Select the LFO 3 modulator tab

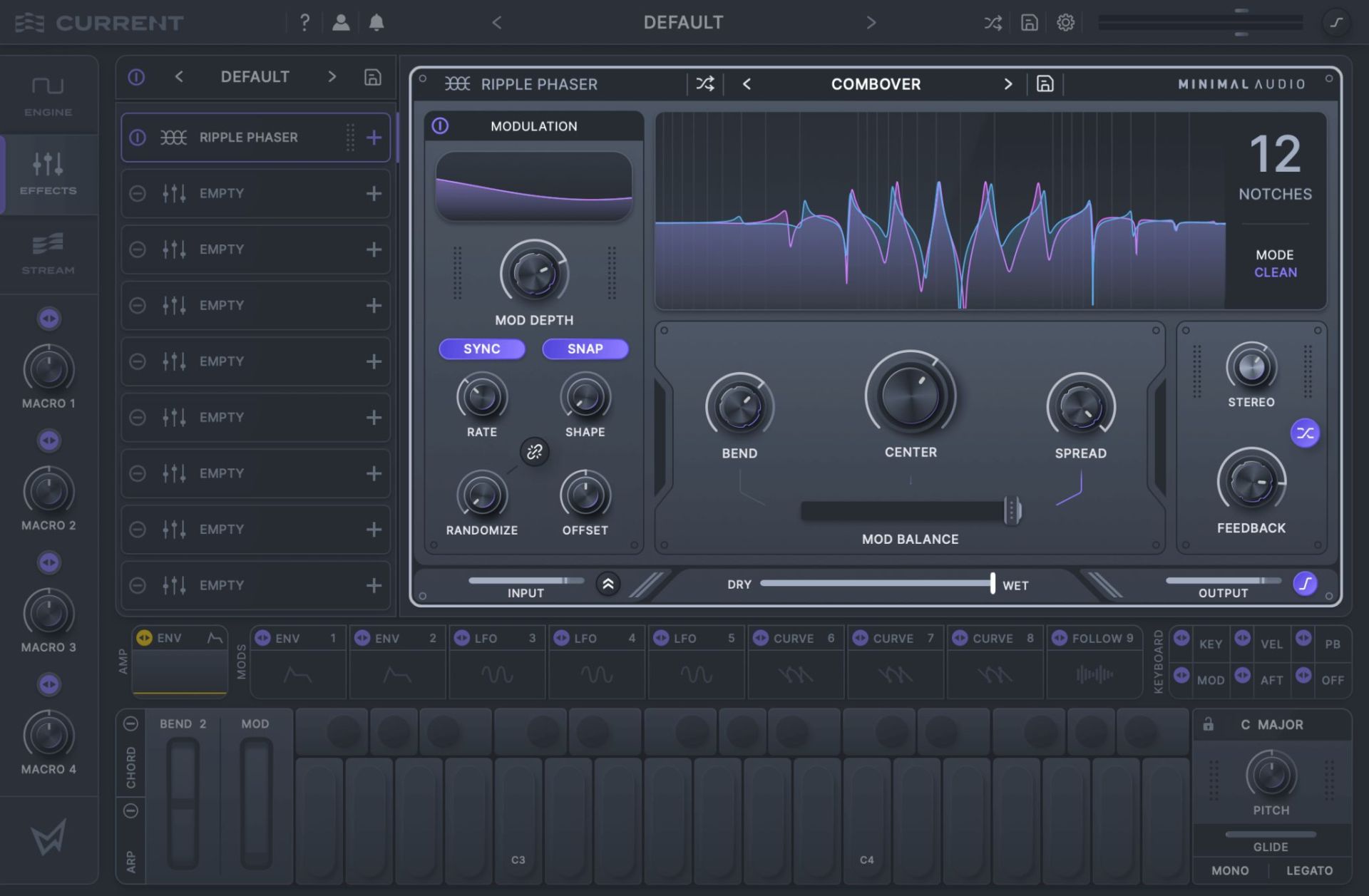point(497,638)
